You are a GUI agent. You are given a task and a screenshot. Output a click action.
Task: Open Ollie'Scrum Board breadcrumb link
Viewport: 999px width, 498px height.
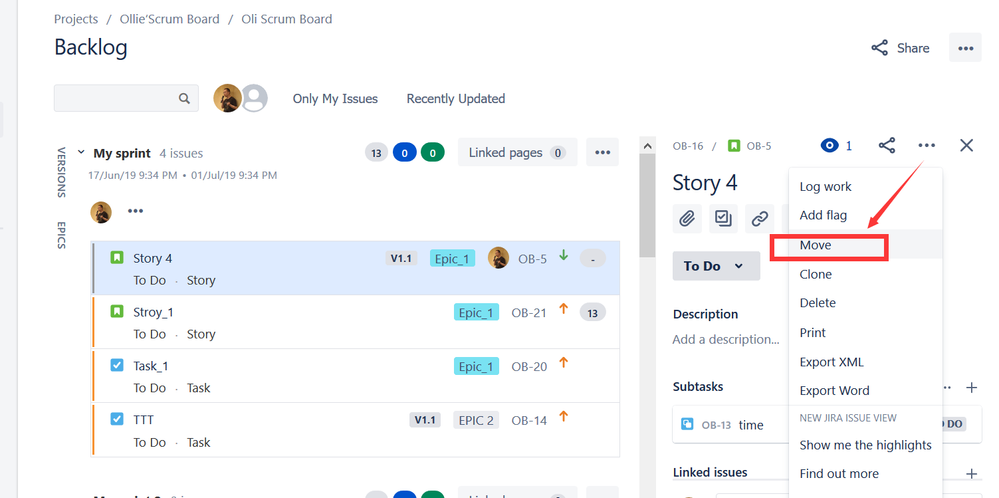(169, 19)
